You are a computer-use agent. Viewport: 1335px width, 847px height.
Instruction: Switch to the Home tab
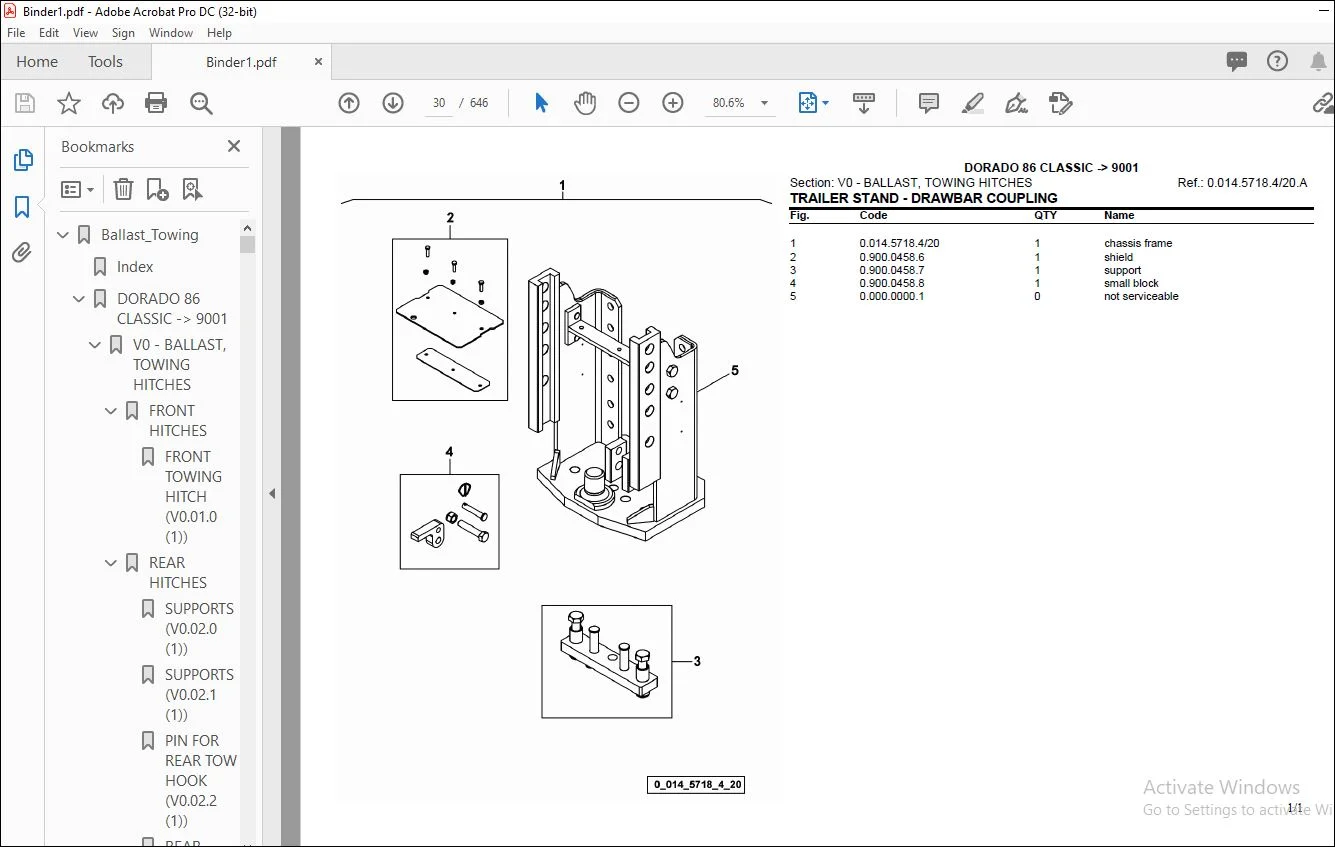(x=37, y=61)
